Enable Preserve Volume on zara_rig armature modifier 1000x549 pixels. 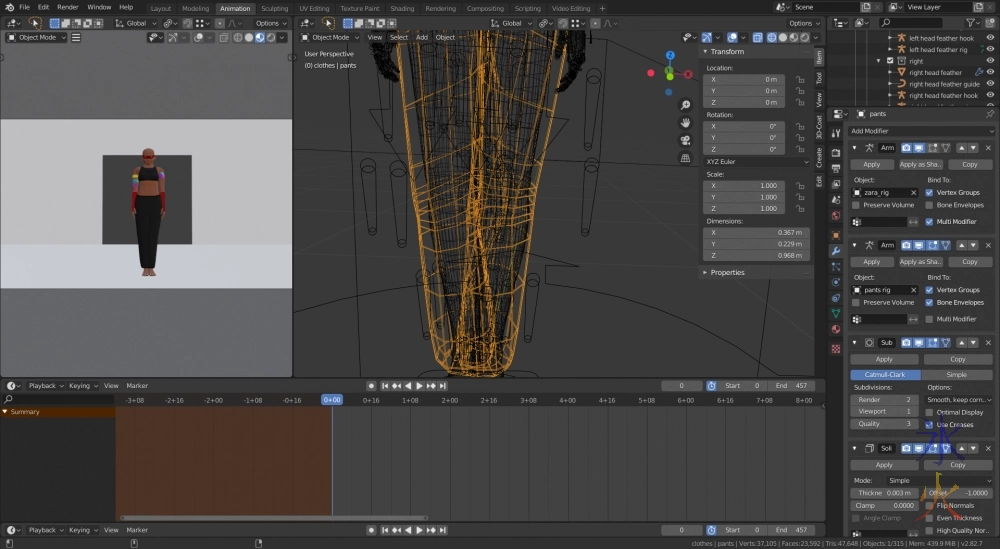click(856, 205)
